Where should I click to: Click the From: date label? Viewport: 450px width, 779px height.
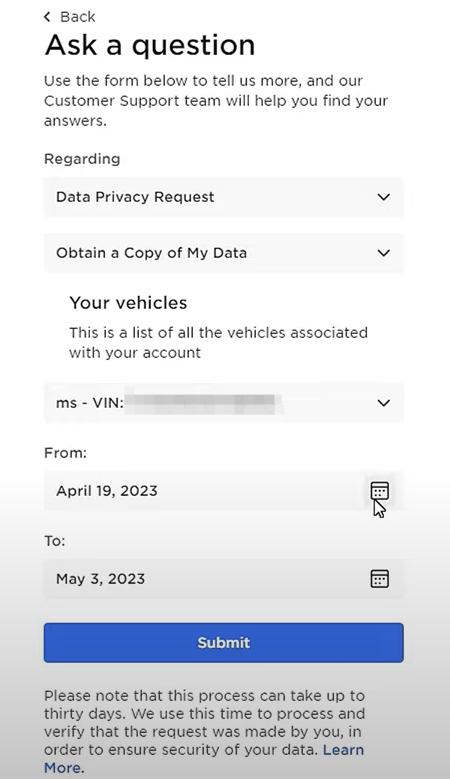(65, 453)
